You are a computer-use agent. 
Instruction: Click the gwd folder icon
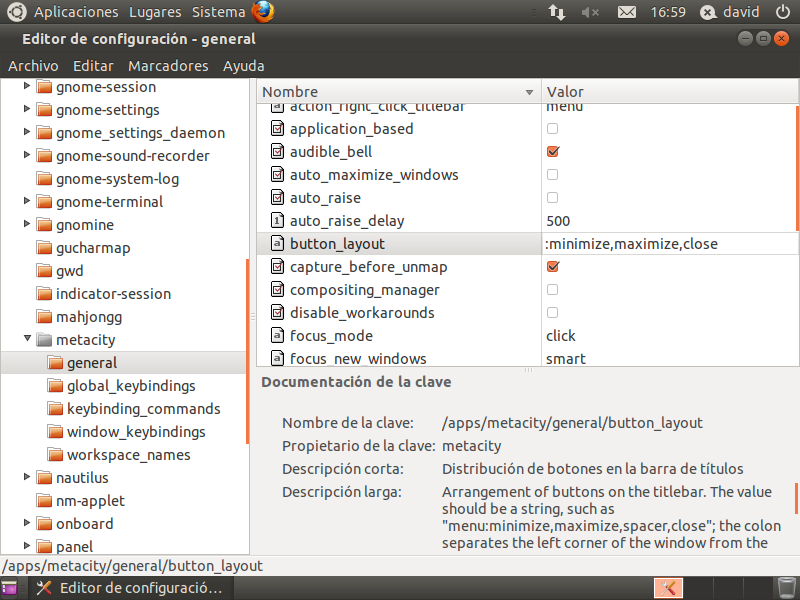click(x=44, y=271)
